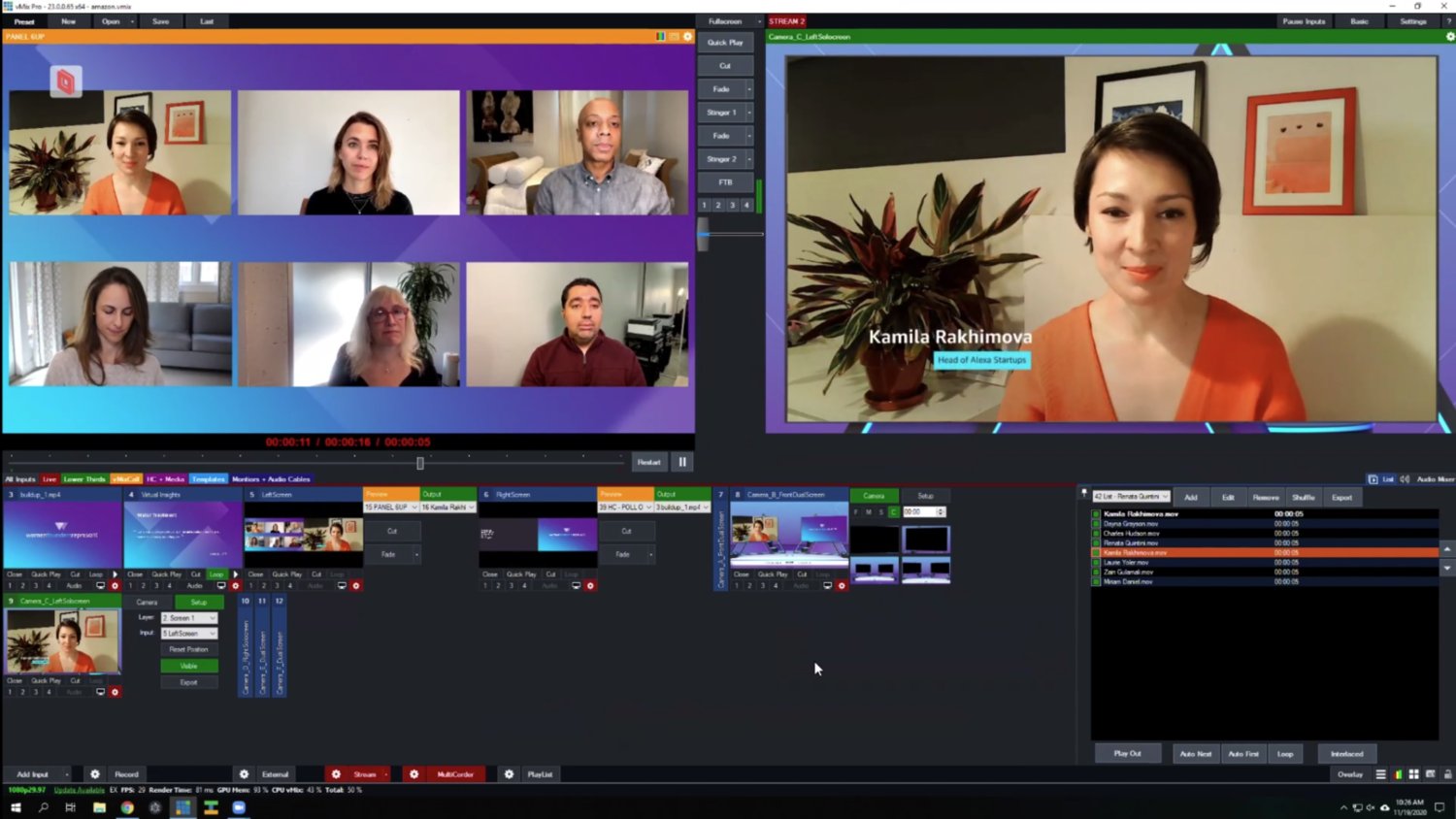This screenshot has width=1456, height=819.
Task: Toggle checkbox for Dayna Grayson.mov
Action: click(x=1096, y=524)
